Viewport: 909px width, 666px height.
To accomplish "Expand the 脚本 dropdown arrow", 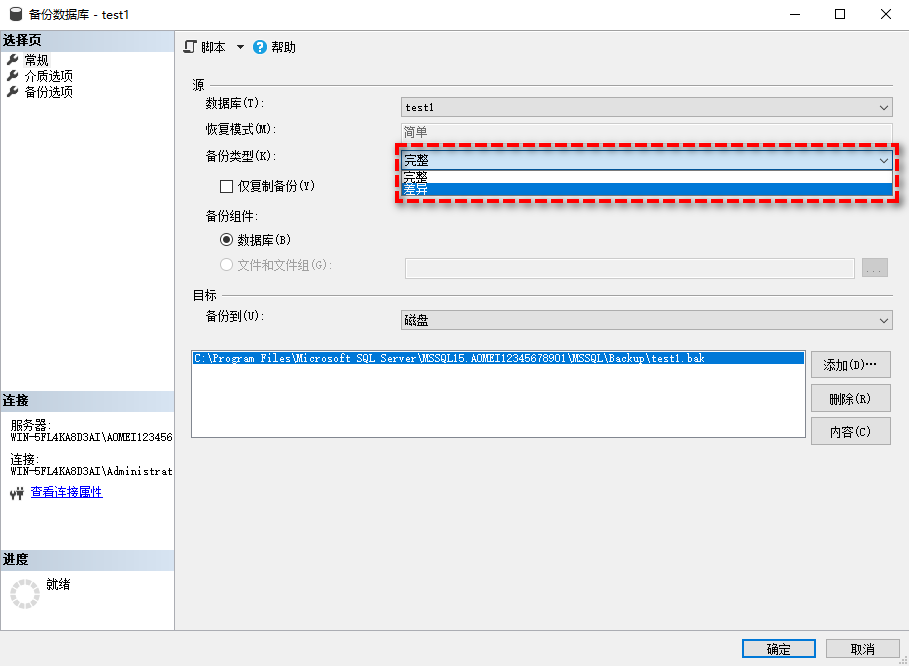I will point(240,47).
